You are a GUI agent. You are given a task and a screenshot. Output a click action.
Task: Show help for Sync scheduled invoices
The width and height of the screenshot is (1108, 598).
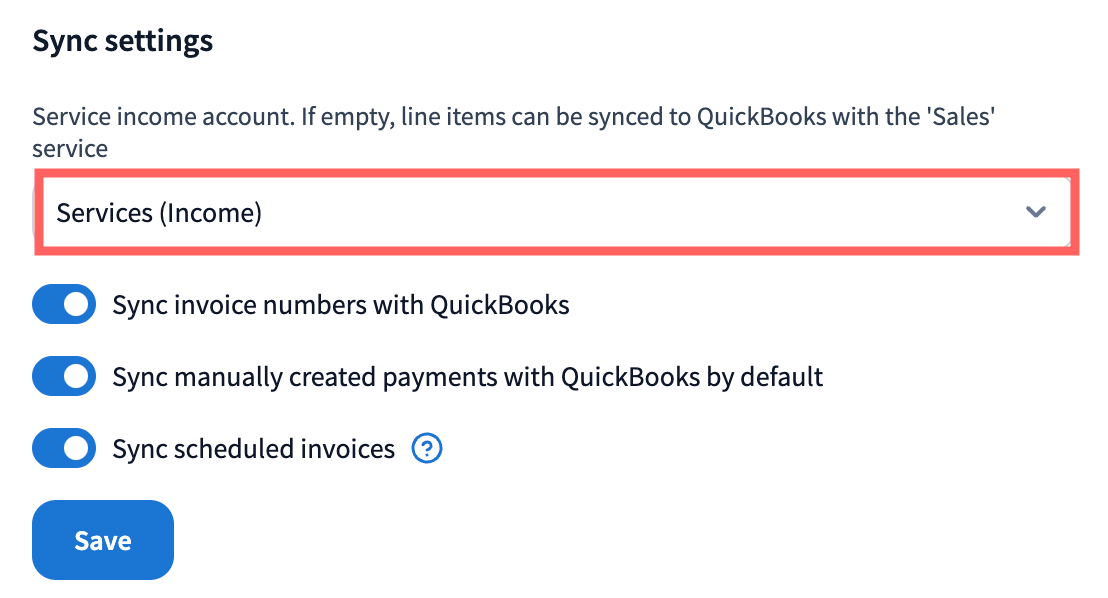click(427, 449)
